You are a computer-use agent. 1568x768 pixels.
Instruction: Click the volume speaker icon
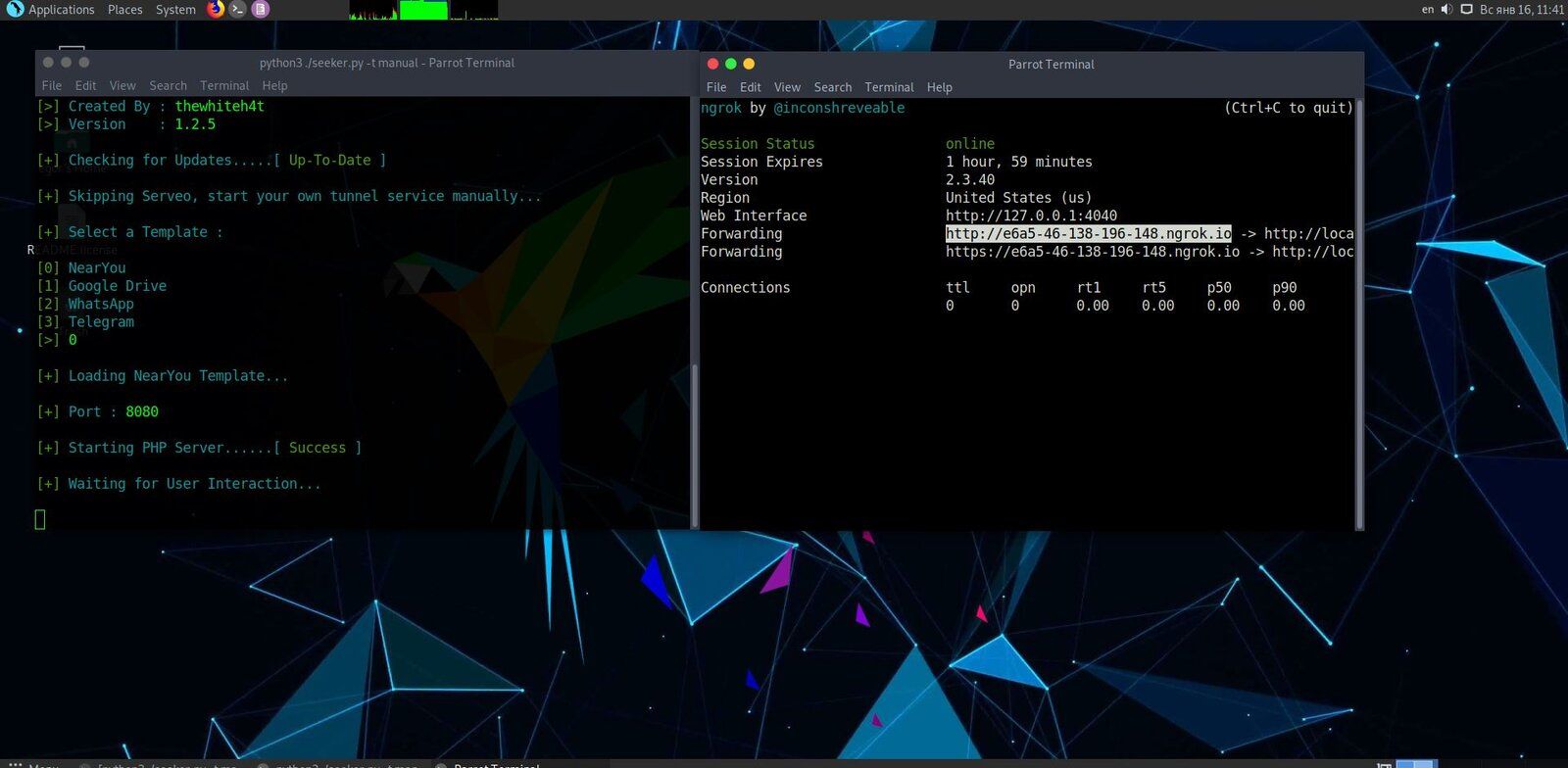(x=1446, y=10)
